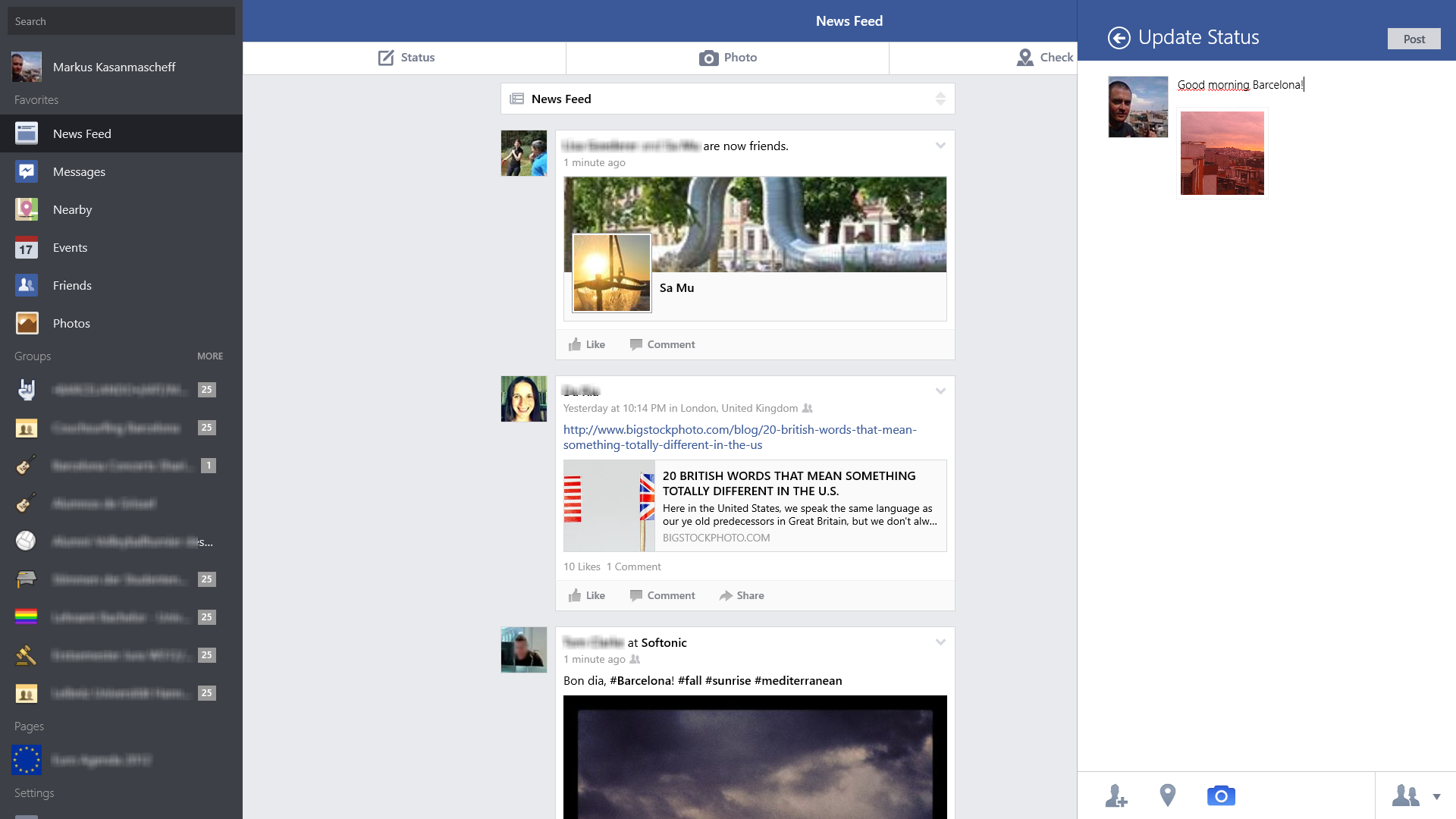Add a location with the pin icon
This screenshot has height=819, width=1456.
pos(1168,795)
